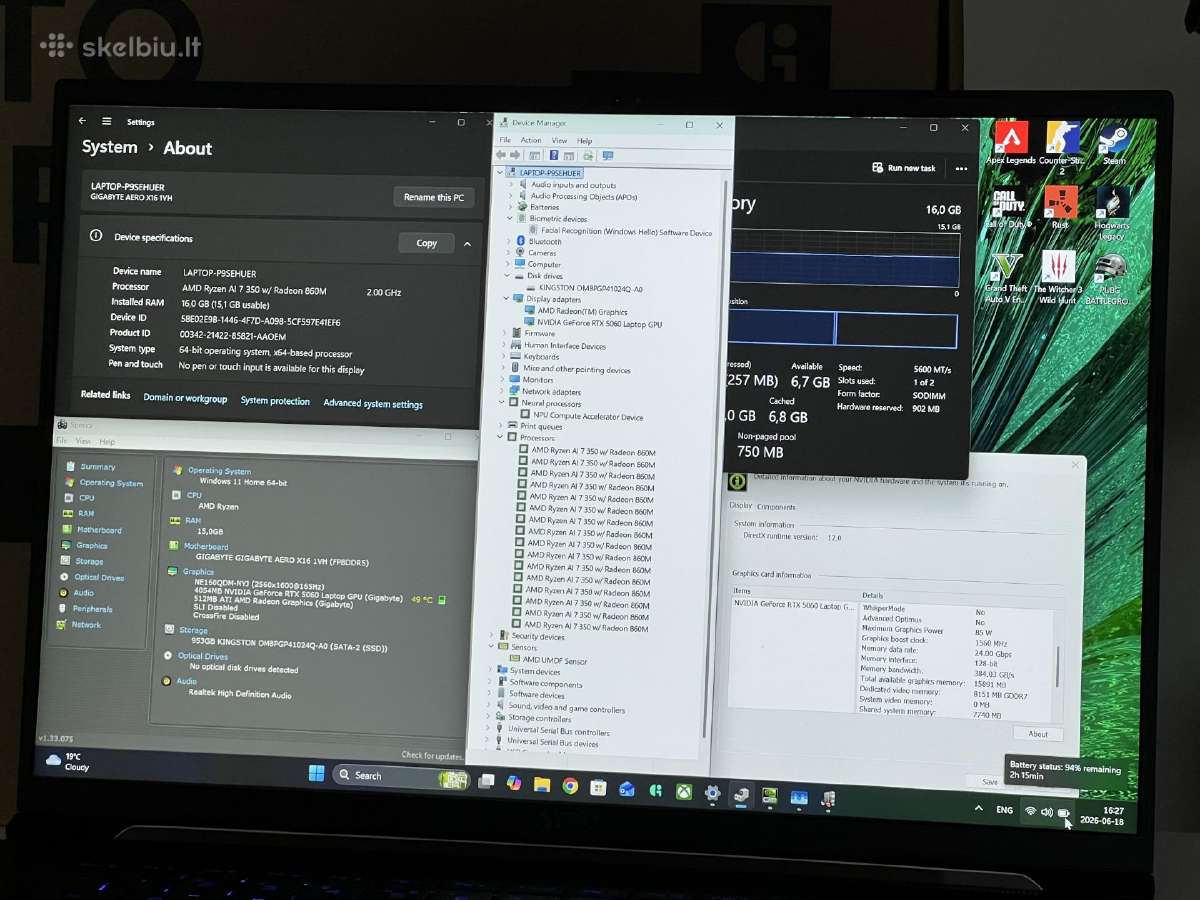This screenshot has width=1200, height=900.
Task: Click Device Manager back arrow toolbar icon
Action: (x=502, y=155)
